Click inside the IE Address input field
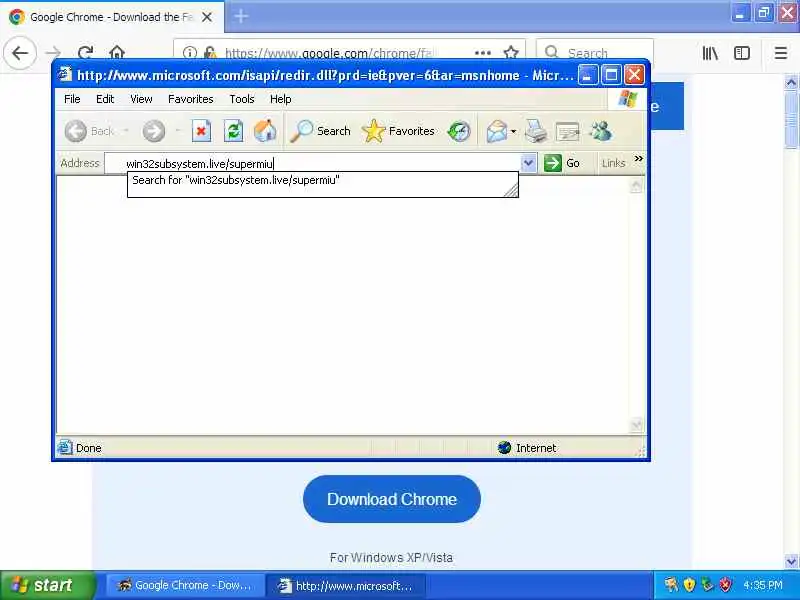This screenshot has height=600, width=800. pyautogui.click(x=314, y=163)
